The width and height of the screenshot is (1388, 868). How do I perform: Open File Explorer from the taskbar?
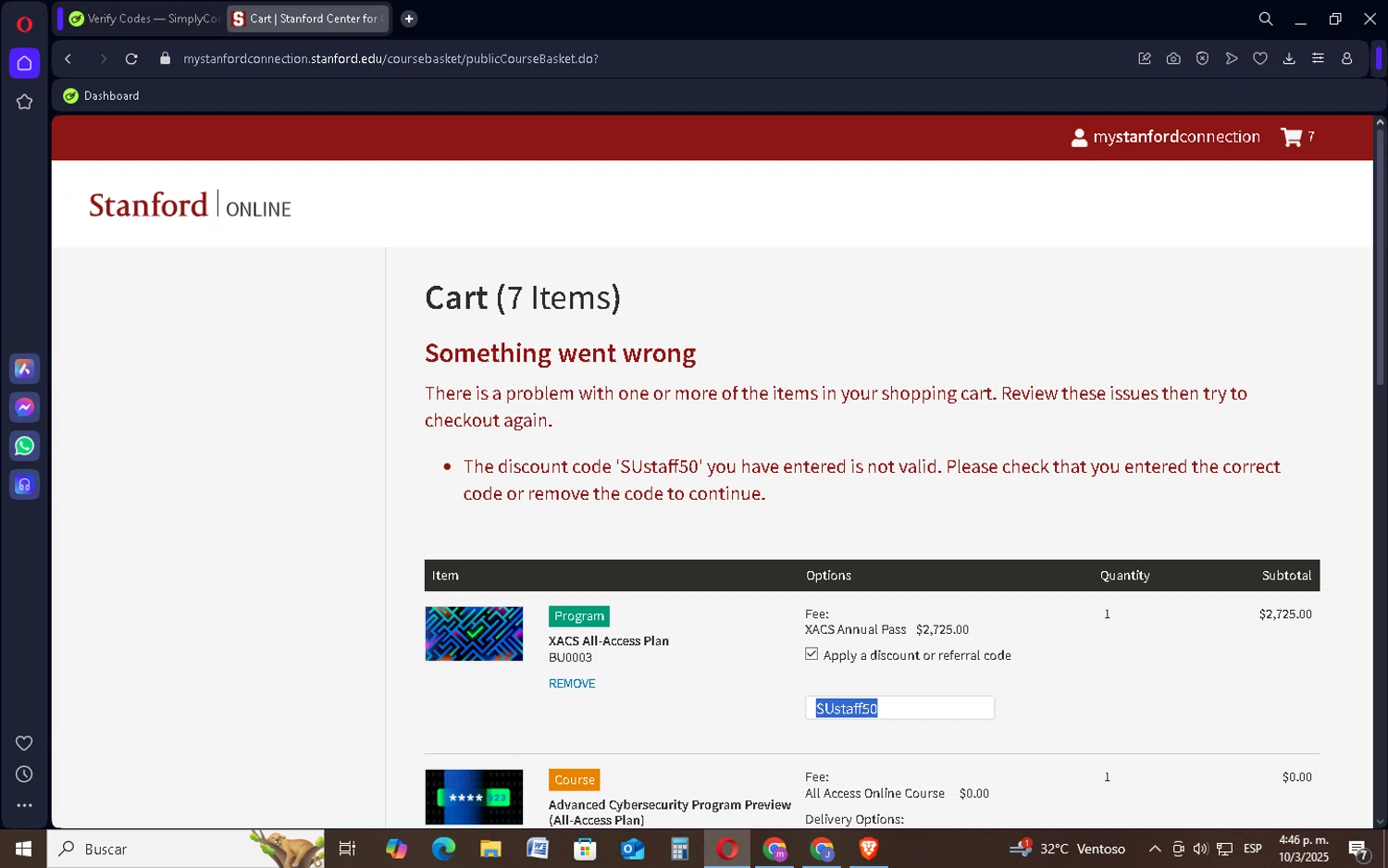click(x=490, y=849)
